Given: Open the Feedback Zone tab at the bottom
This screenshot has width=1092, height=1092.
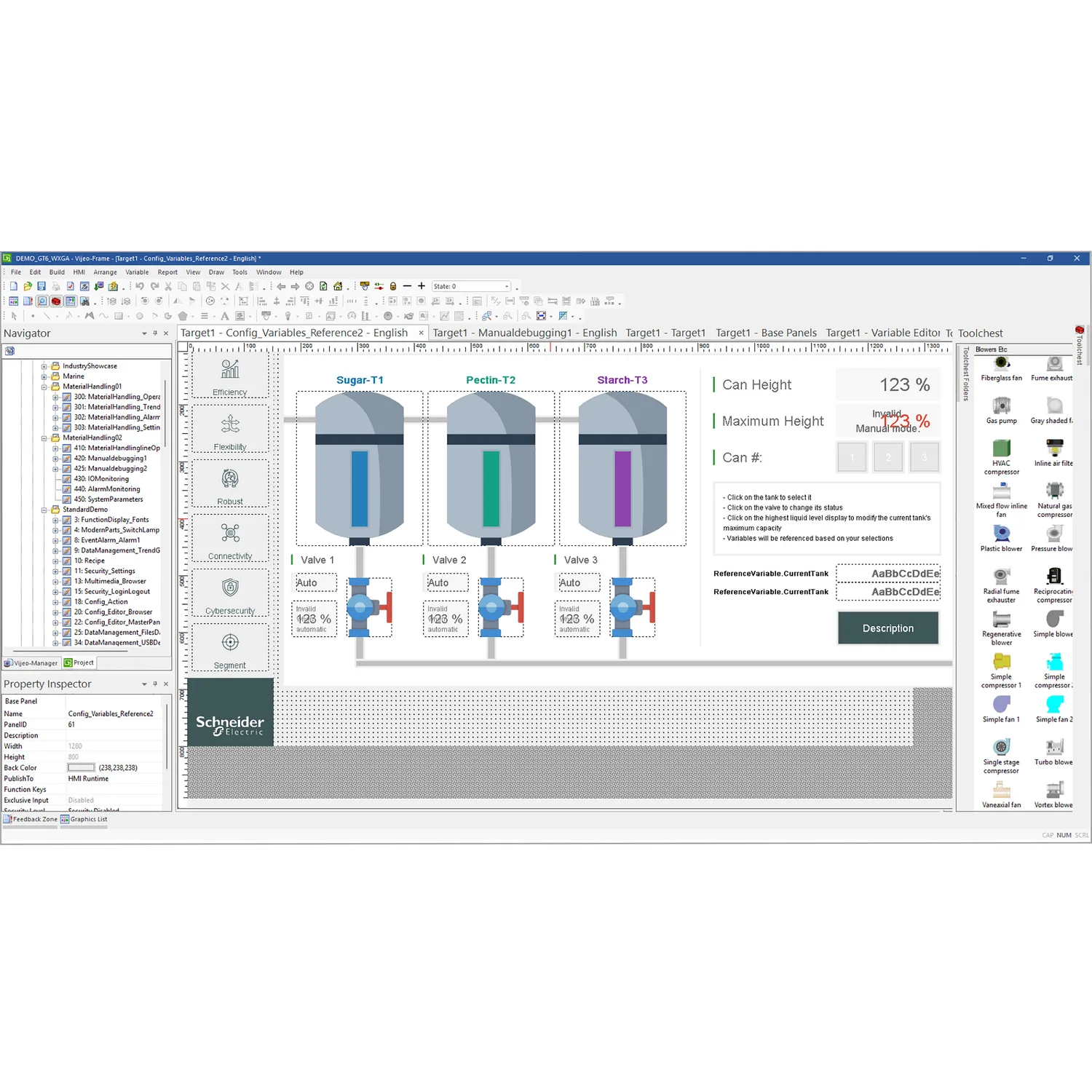Looking at the screenshot, I should click(31, 819).
